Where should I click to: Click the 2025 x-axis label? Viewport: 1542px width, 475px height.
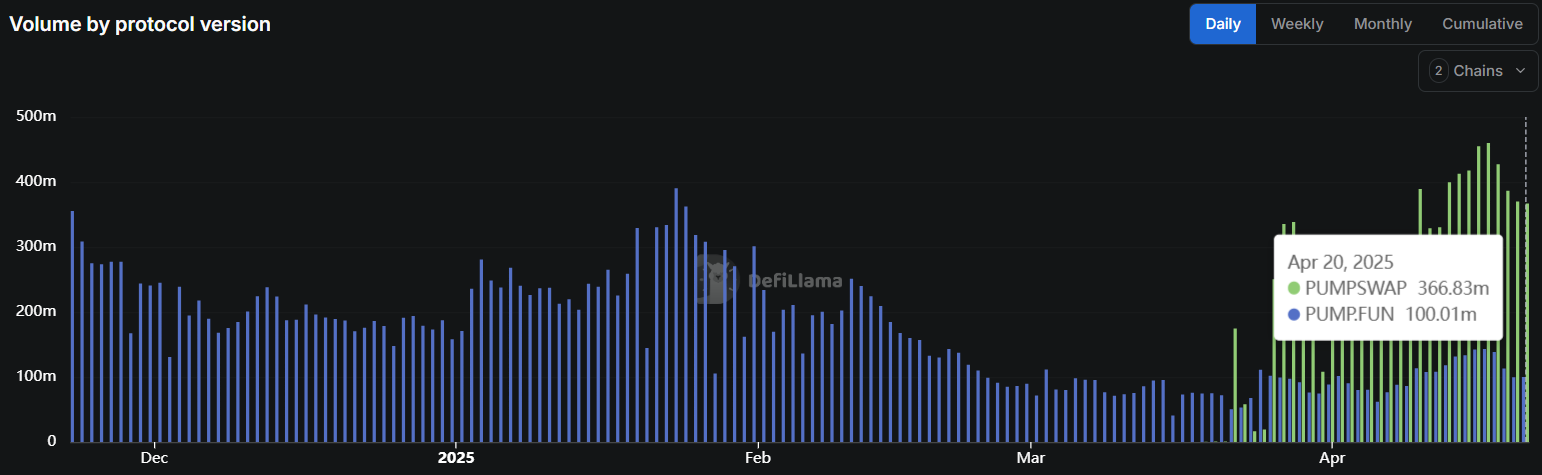click(456, 458)
